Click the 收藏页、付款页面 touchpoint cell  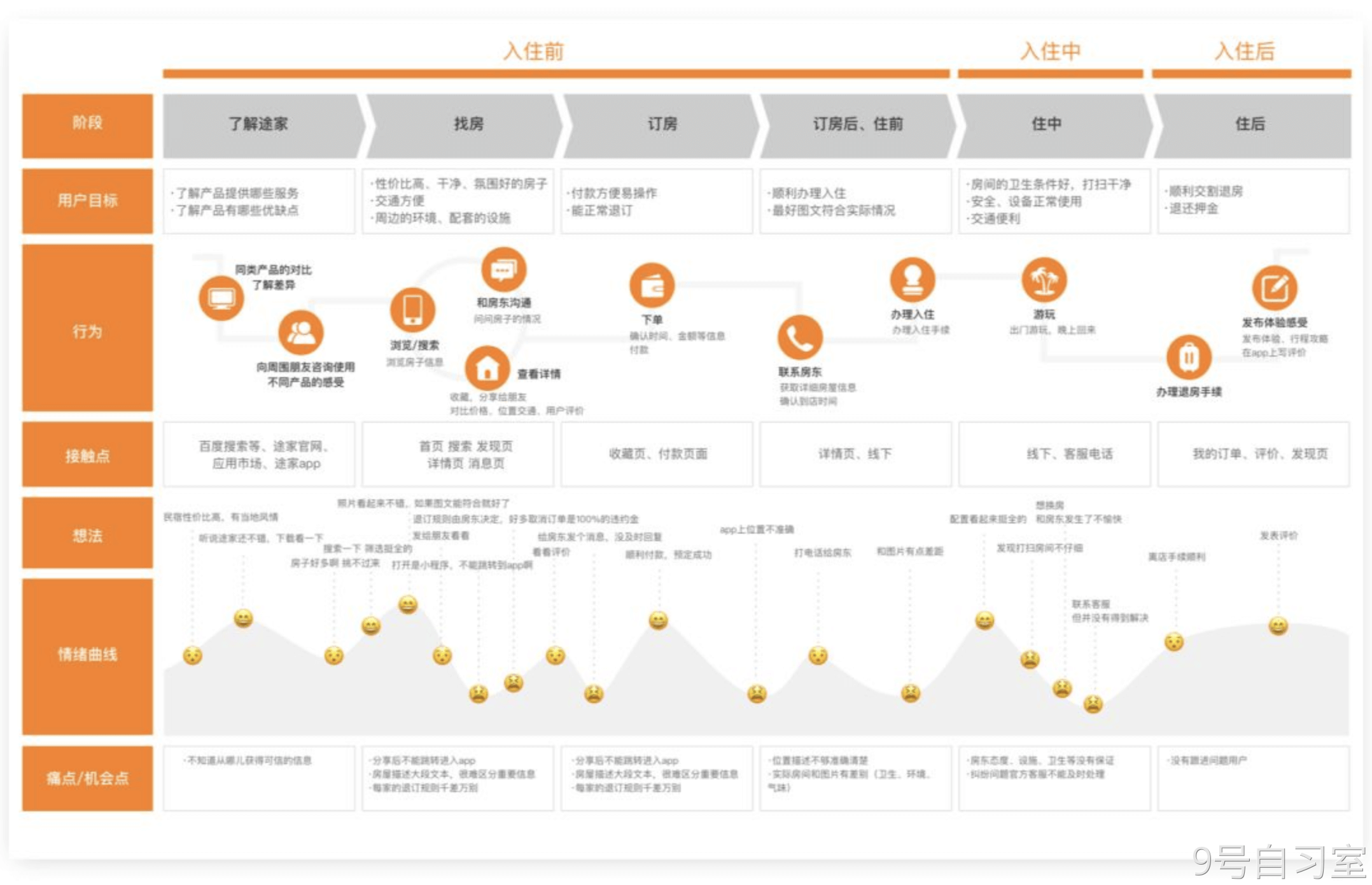(x=657, y=454)
